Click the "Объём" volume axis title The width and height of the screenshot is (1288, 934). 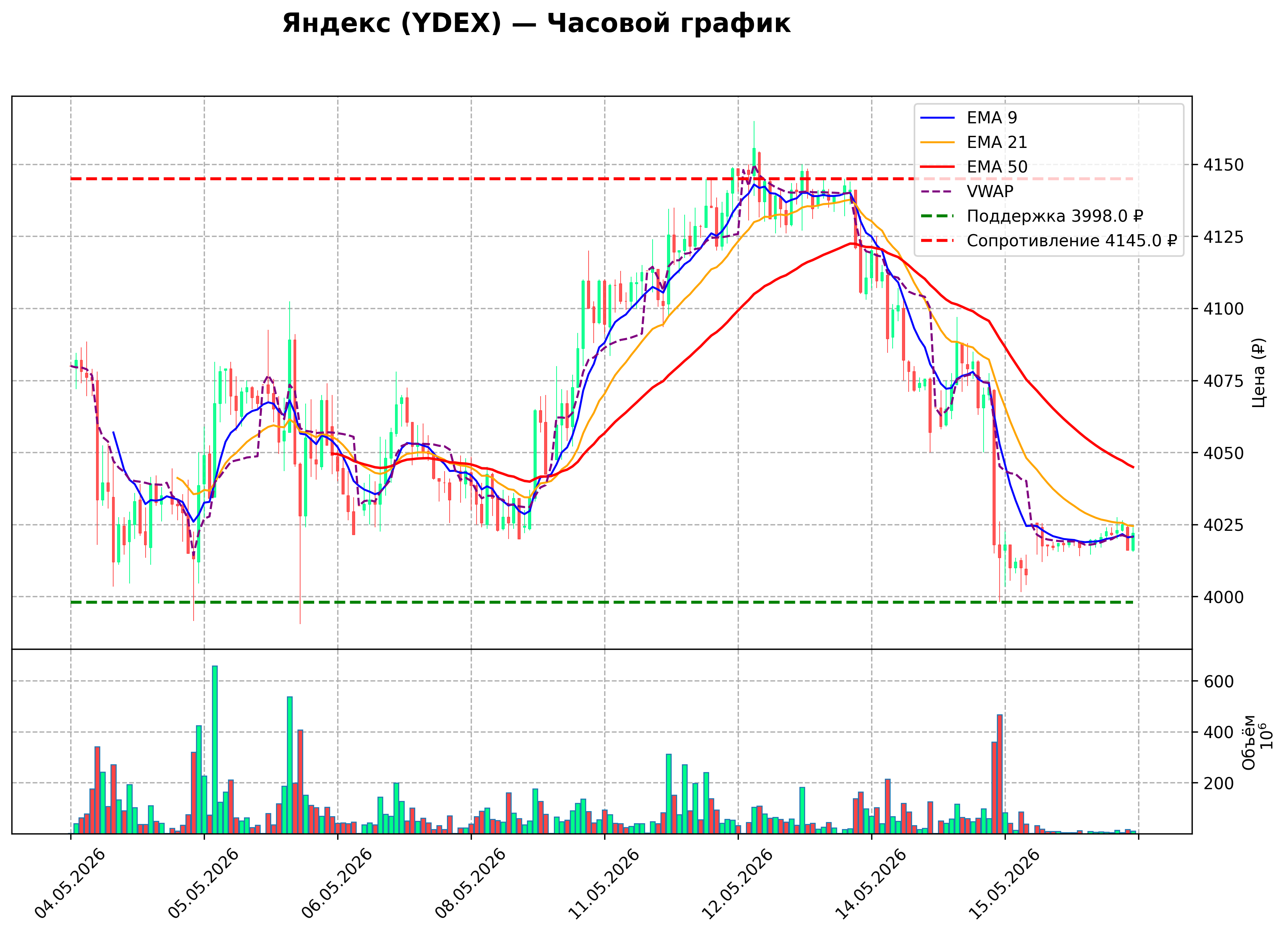(x=1249, y=742)
